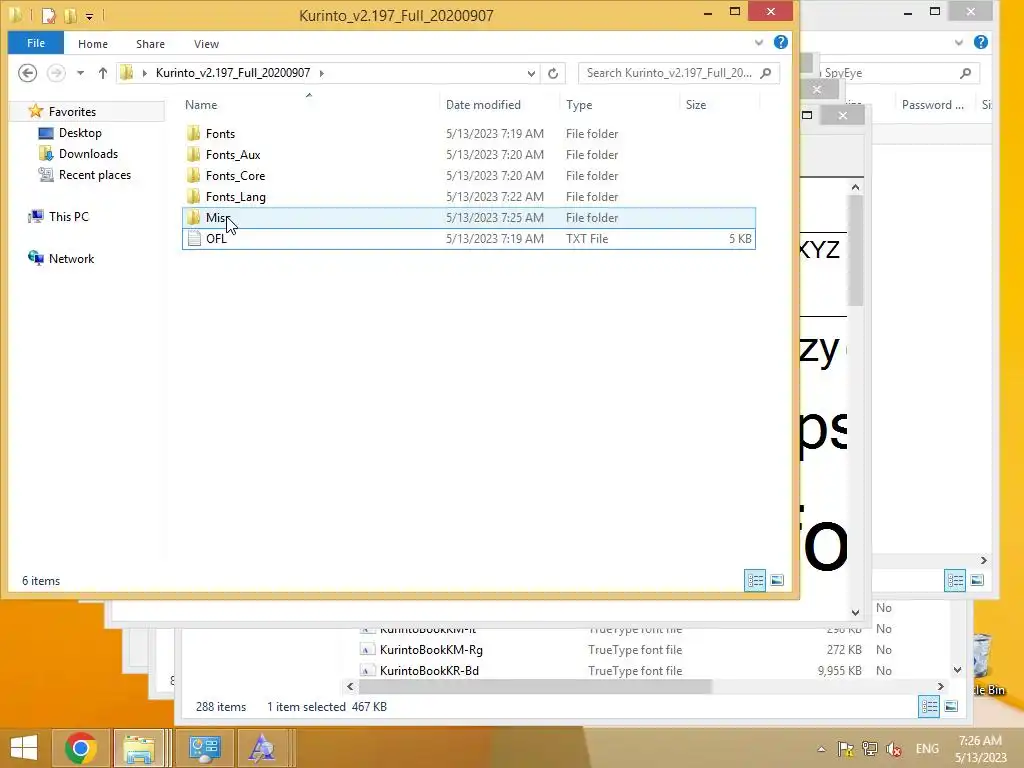This screenshot has height=768, width=1024.
Task: Click the Search Kurinto folder input box
Action: click(670, 73)
